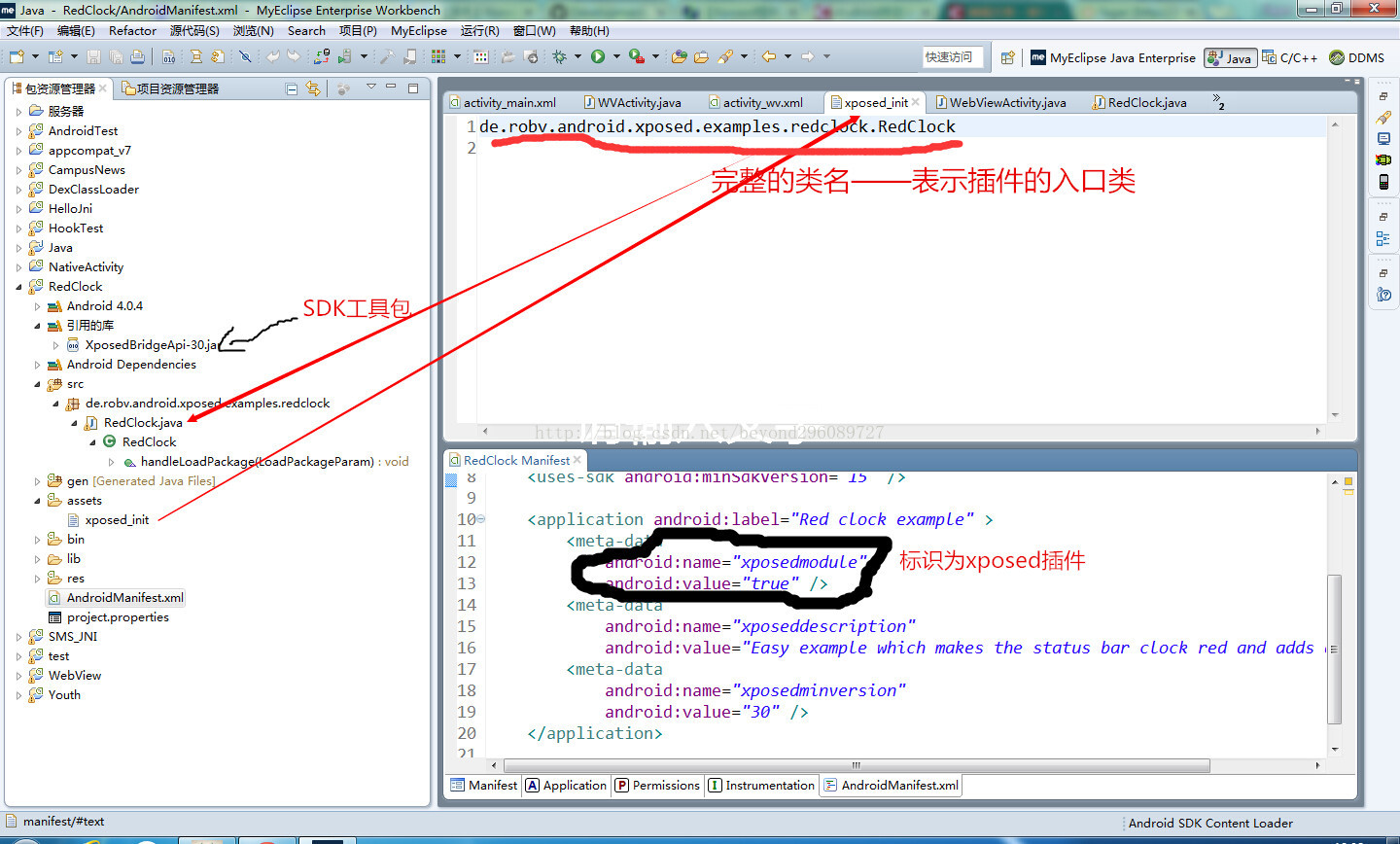Image resolution: width=1400 pixels, height=844 pixels.
Task: Click the green Run button icon
Action: (598, 57)
